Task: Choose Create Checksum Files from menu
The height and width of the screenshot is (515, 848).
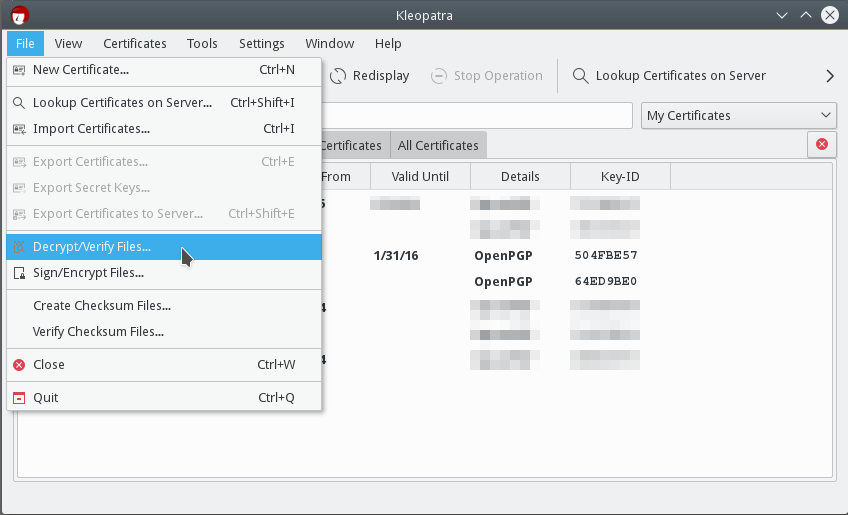Action: [101, 306]
